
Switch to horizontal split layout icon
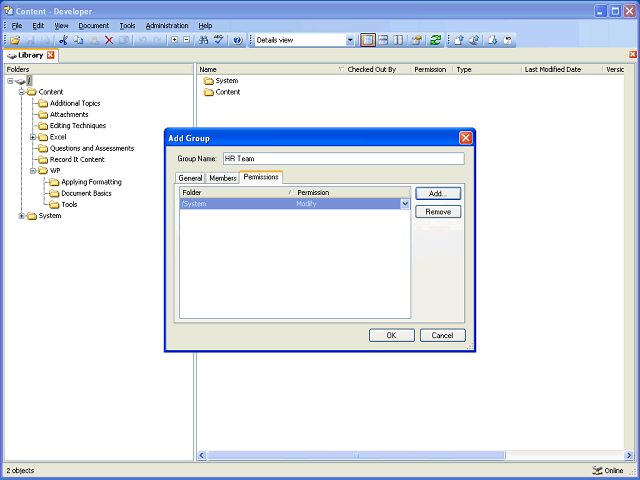tap(383, 40)
